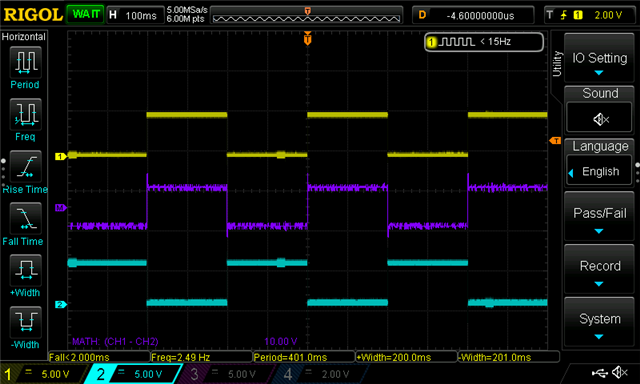Select the Freq measurement icon
The height and width of the screenshot is (384, 640).
[x=25, y=114]
